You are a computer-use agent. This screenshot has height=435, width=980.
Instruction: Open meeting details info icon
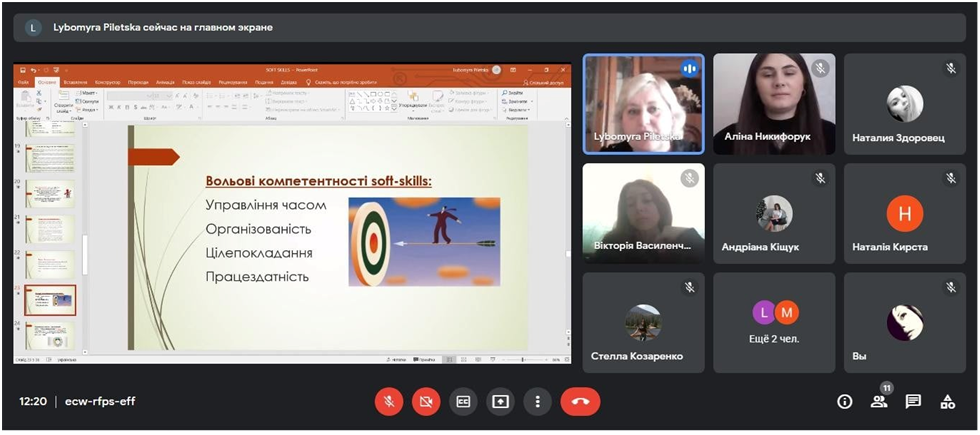pyautogui.click(x=845, y=401)
